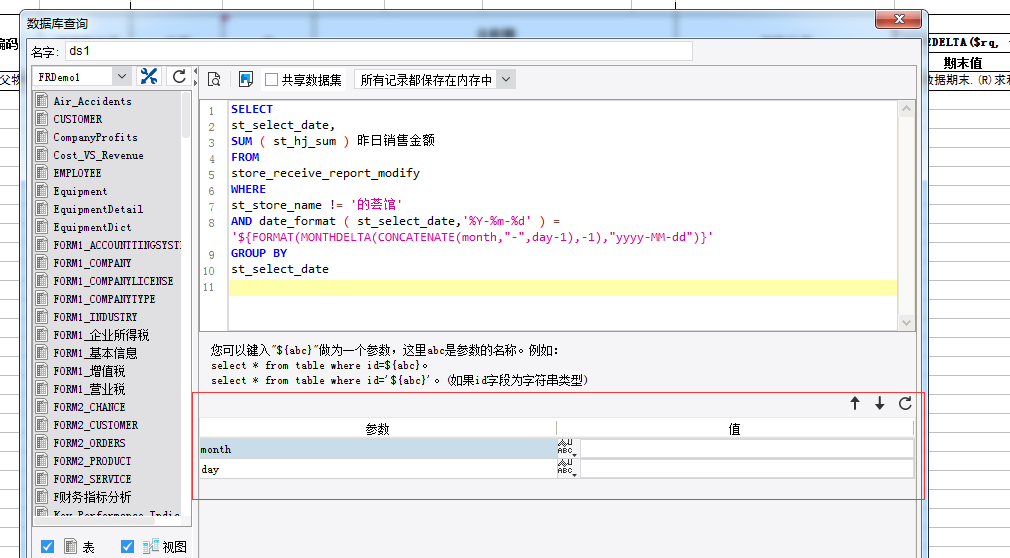1010x558 pixels.
Task: Place cursor on highlighted empty line 11
Action: click(562, 287)
